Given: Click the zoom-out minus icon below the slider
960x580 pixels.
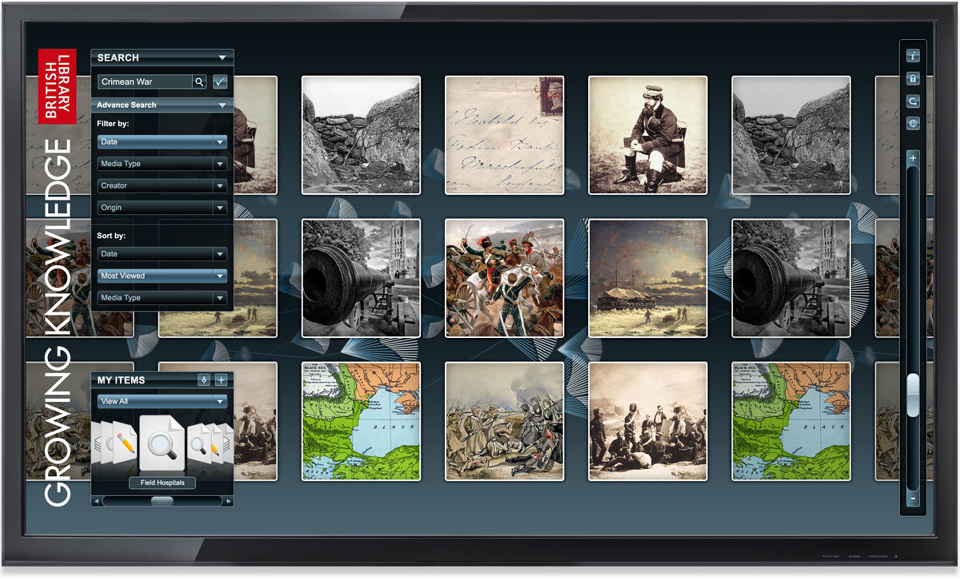Looking at the screenshot, I should coord(912,497).
